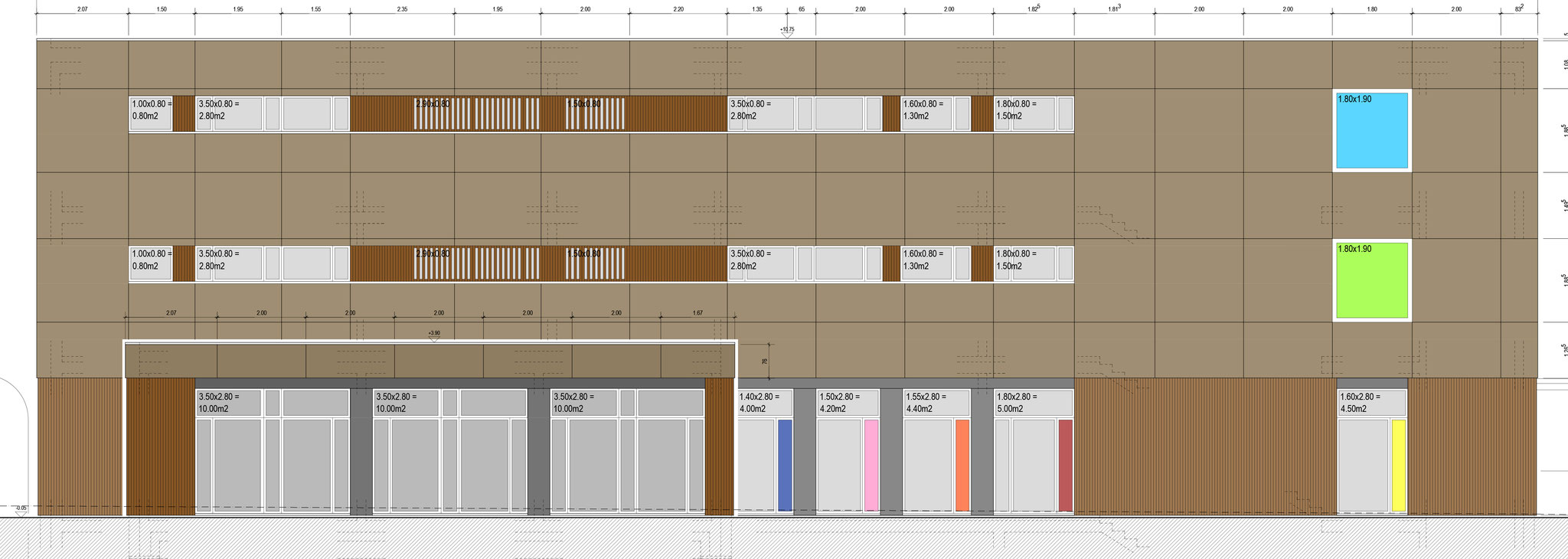Pick the orange door panel
Viewport: 1568px width, 559px height.
pyautogui.click(x=962, y=465)
